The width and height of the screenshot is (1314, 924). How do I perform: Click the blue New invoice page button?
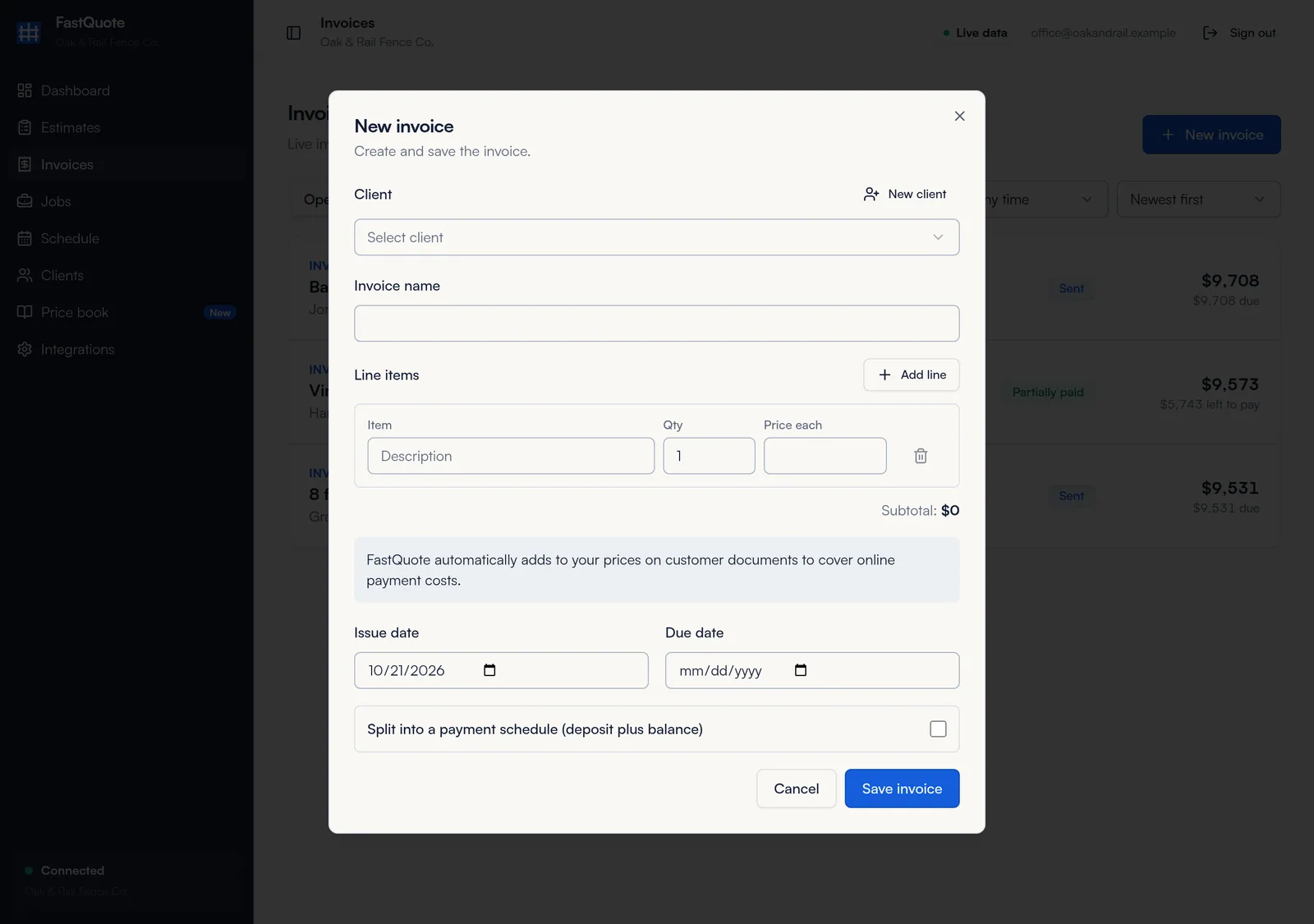click(1211, 135)
